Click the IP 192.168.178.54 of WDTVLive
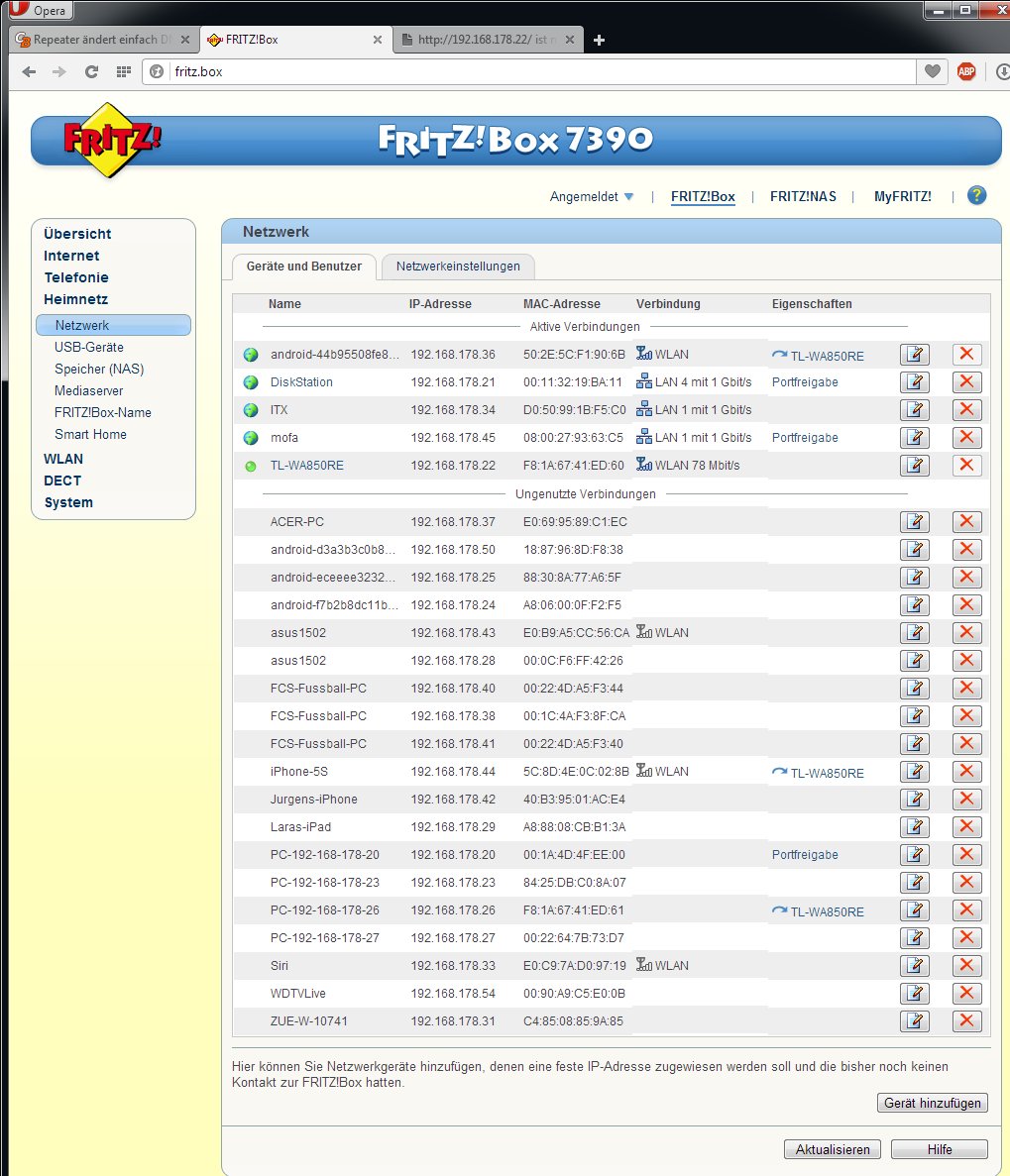Screen dimensions: 1010x1176 [x=453, y=994]
